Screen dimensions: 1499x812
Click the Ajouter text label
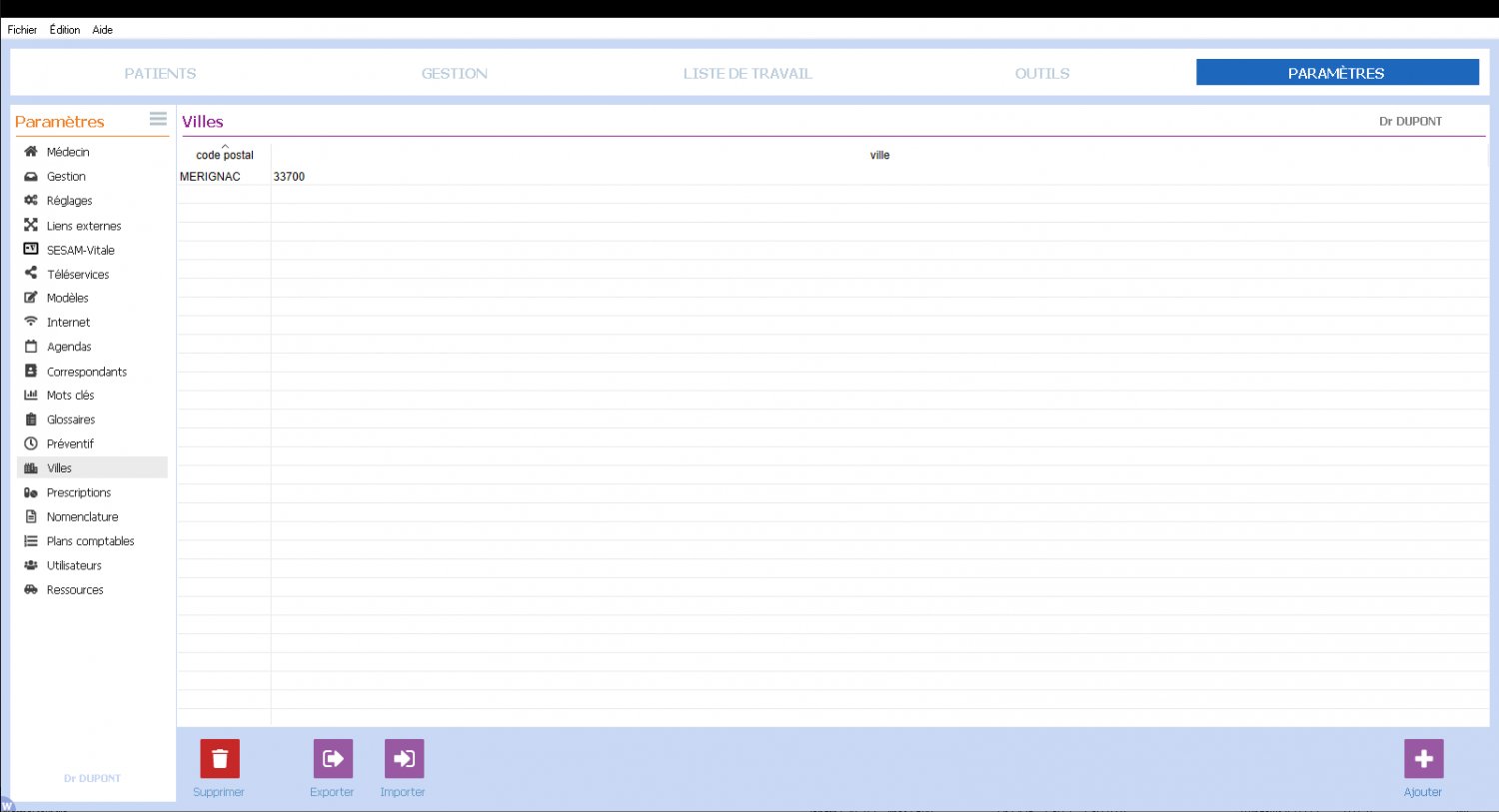point(1423,792)
